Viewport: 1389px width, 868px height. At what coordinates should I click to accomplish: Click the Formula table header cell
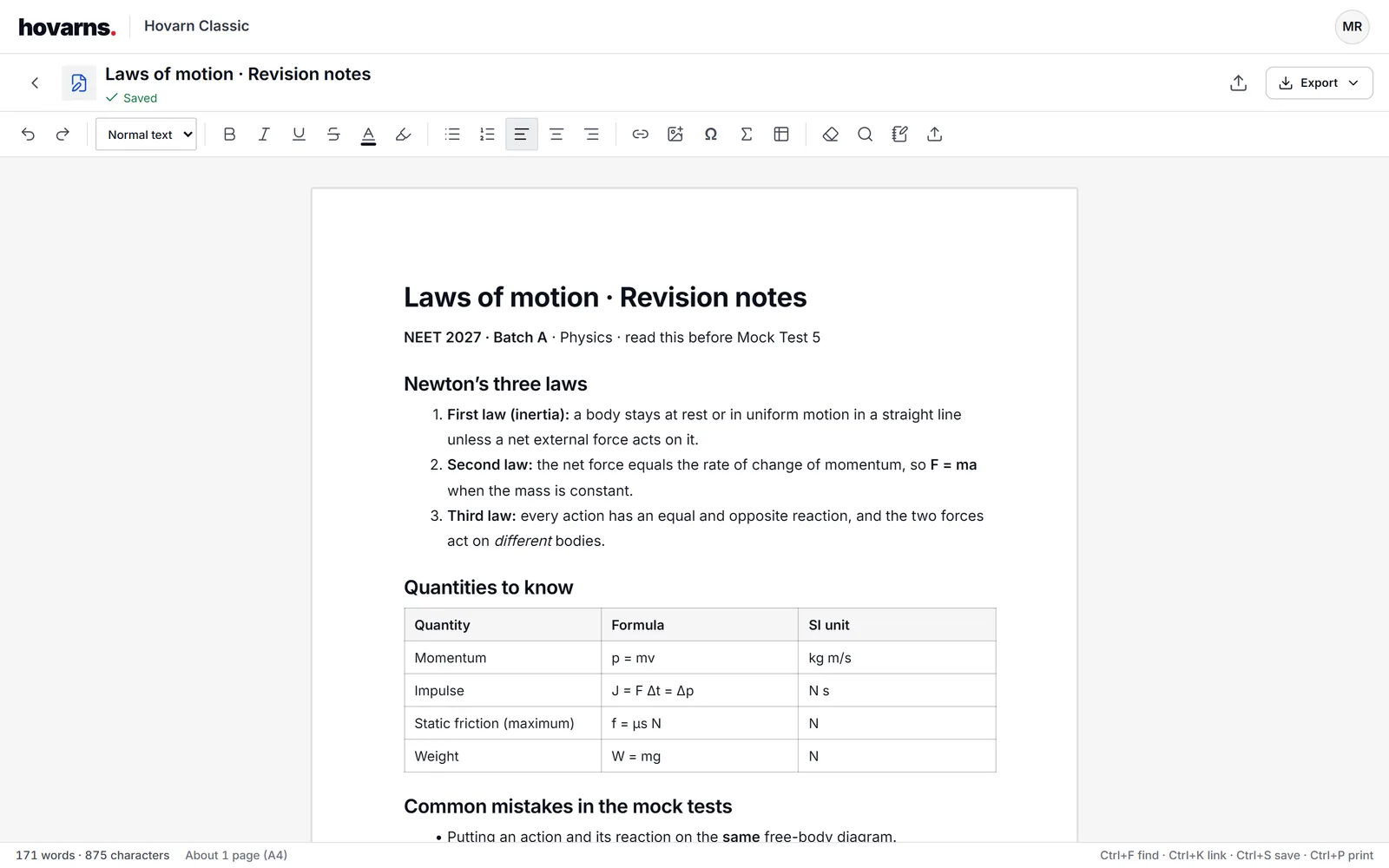(700, 625)
